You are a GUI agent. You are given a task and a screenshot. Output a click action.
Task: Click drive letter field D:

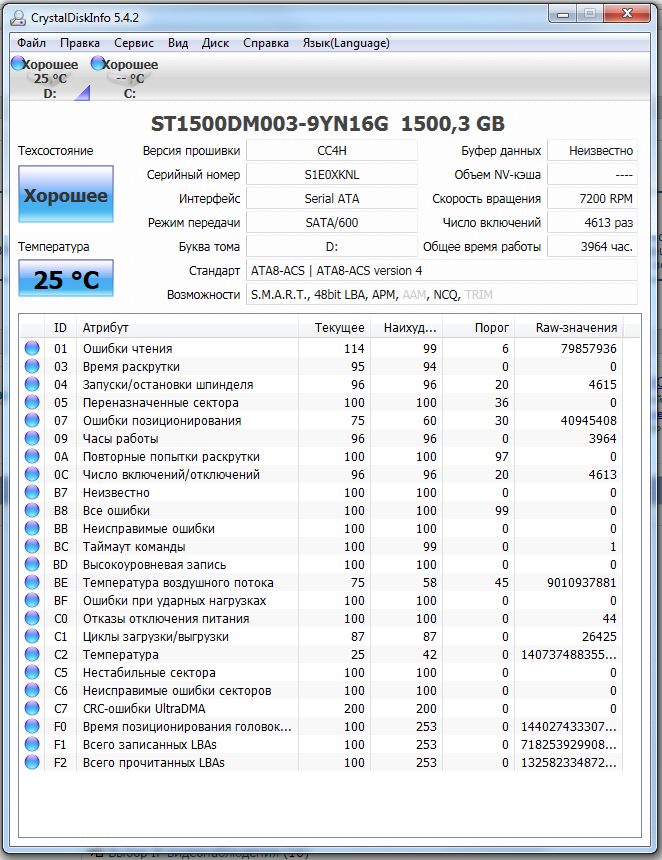pyautogui.click(x=332, y=247)
